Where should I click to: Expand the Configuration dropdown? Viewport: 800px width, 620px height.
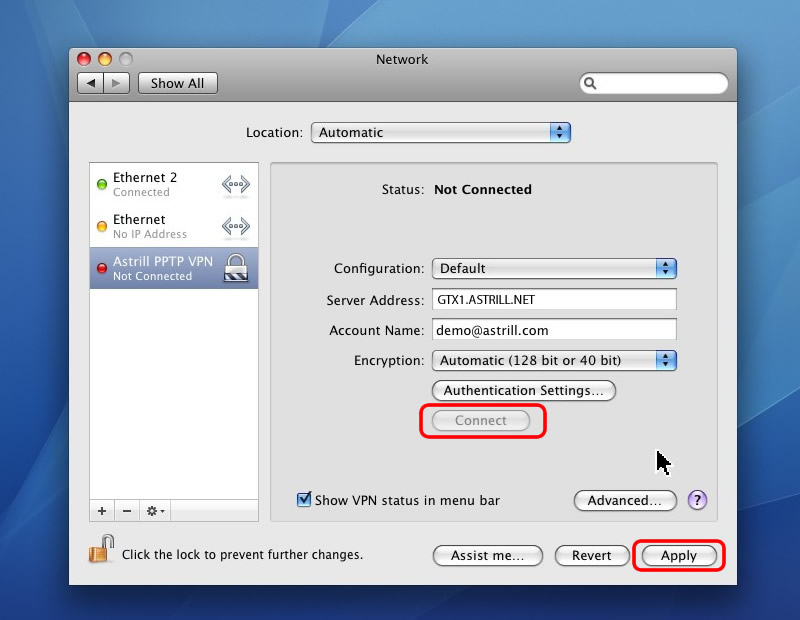[x=554, y=268]
